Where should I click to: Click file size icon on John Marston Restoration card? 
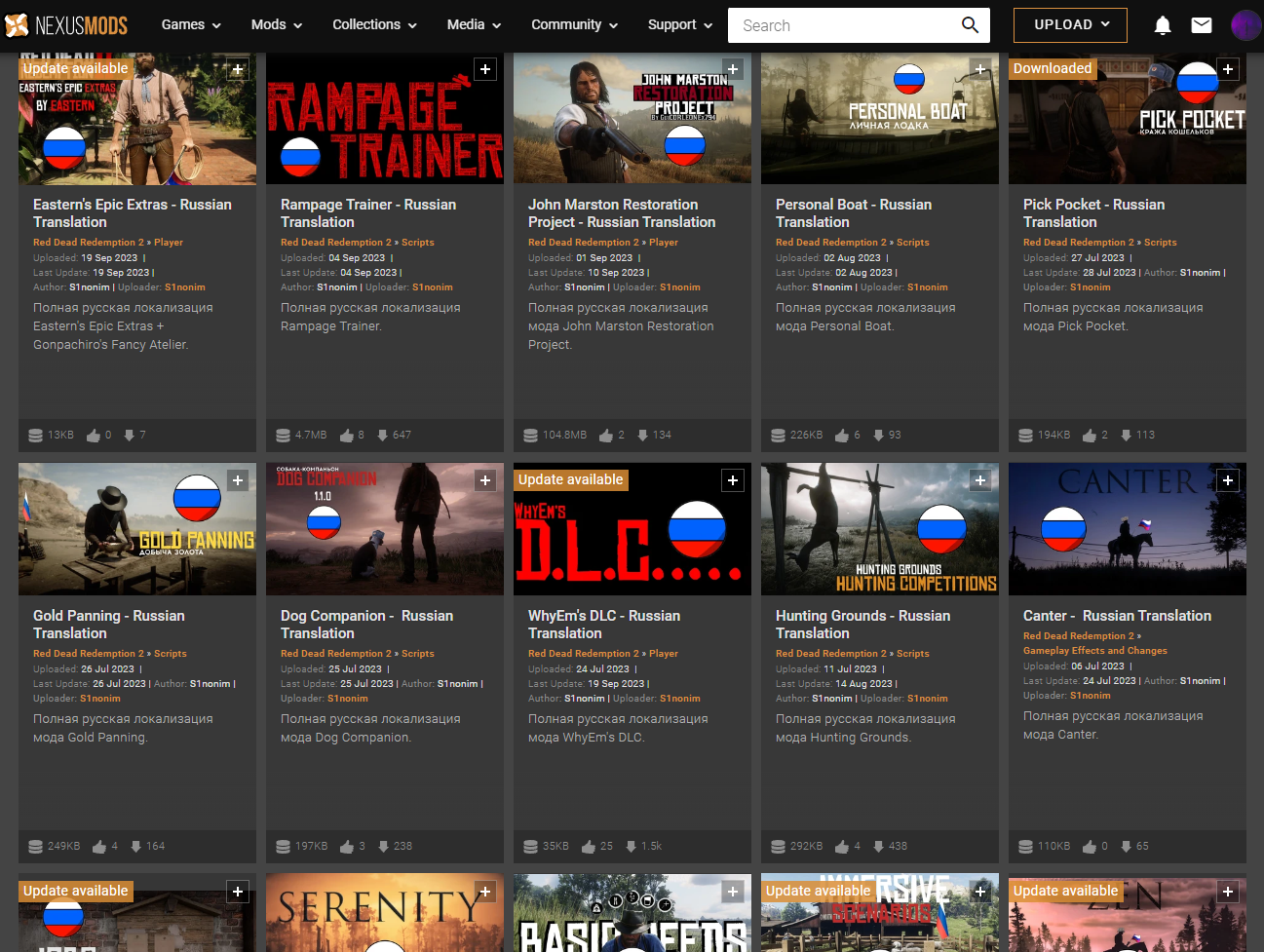point(530,436)
